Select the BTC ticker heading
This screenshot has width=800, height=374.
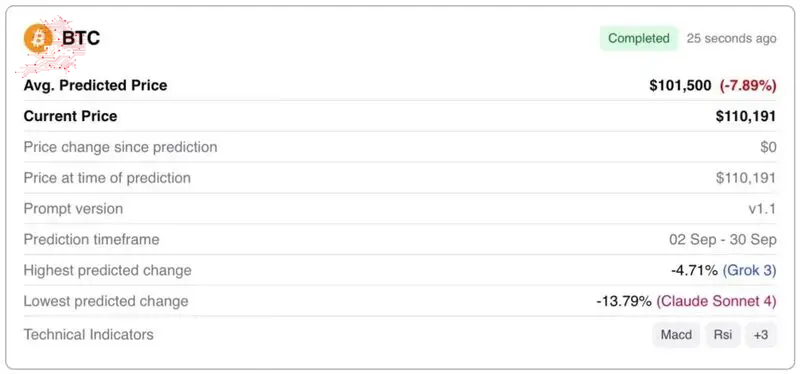[x=81, y=39]
